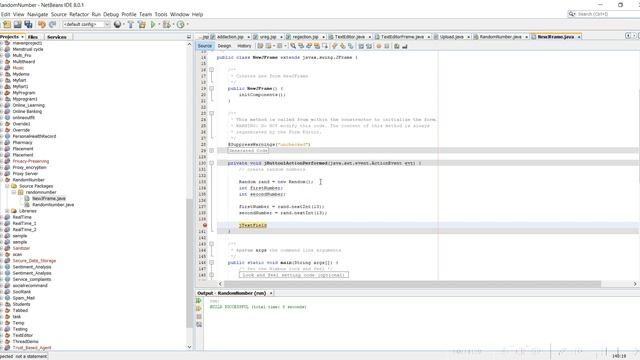Minimize the Projects panel window group
Screen dimensions: 640x360
tap(189, 37)
